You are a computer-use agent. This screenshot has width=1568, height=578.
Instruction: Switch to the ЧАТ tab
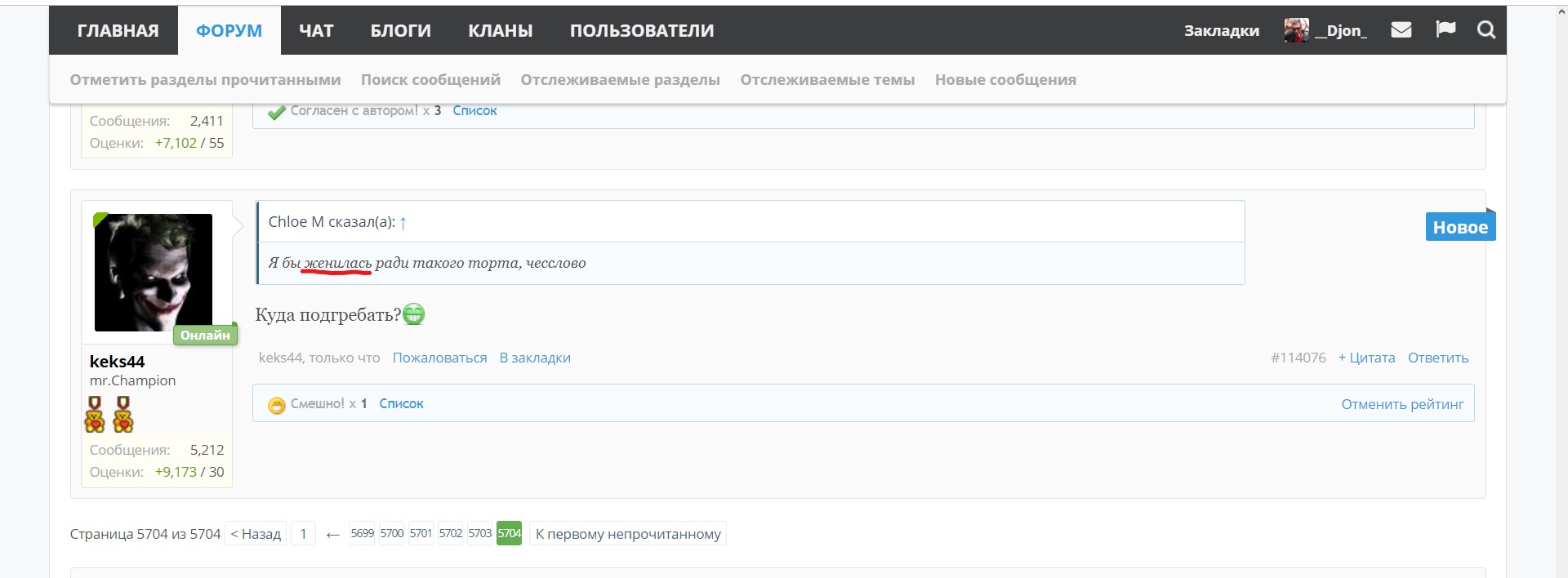(x=316, y=30)
